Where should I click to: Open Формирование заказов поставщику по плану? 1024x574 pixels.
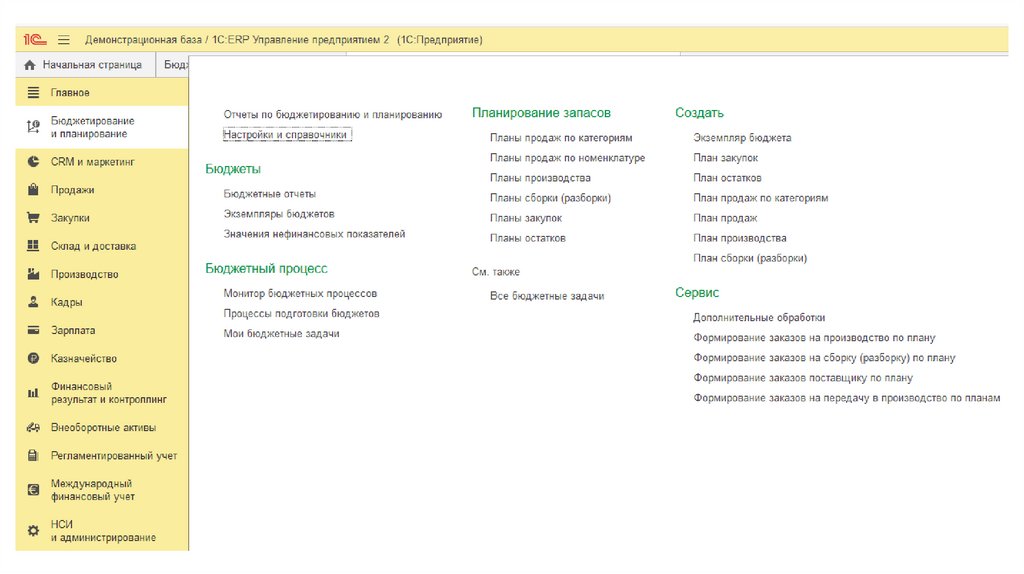pos(803,378)
